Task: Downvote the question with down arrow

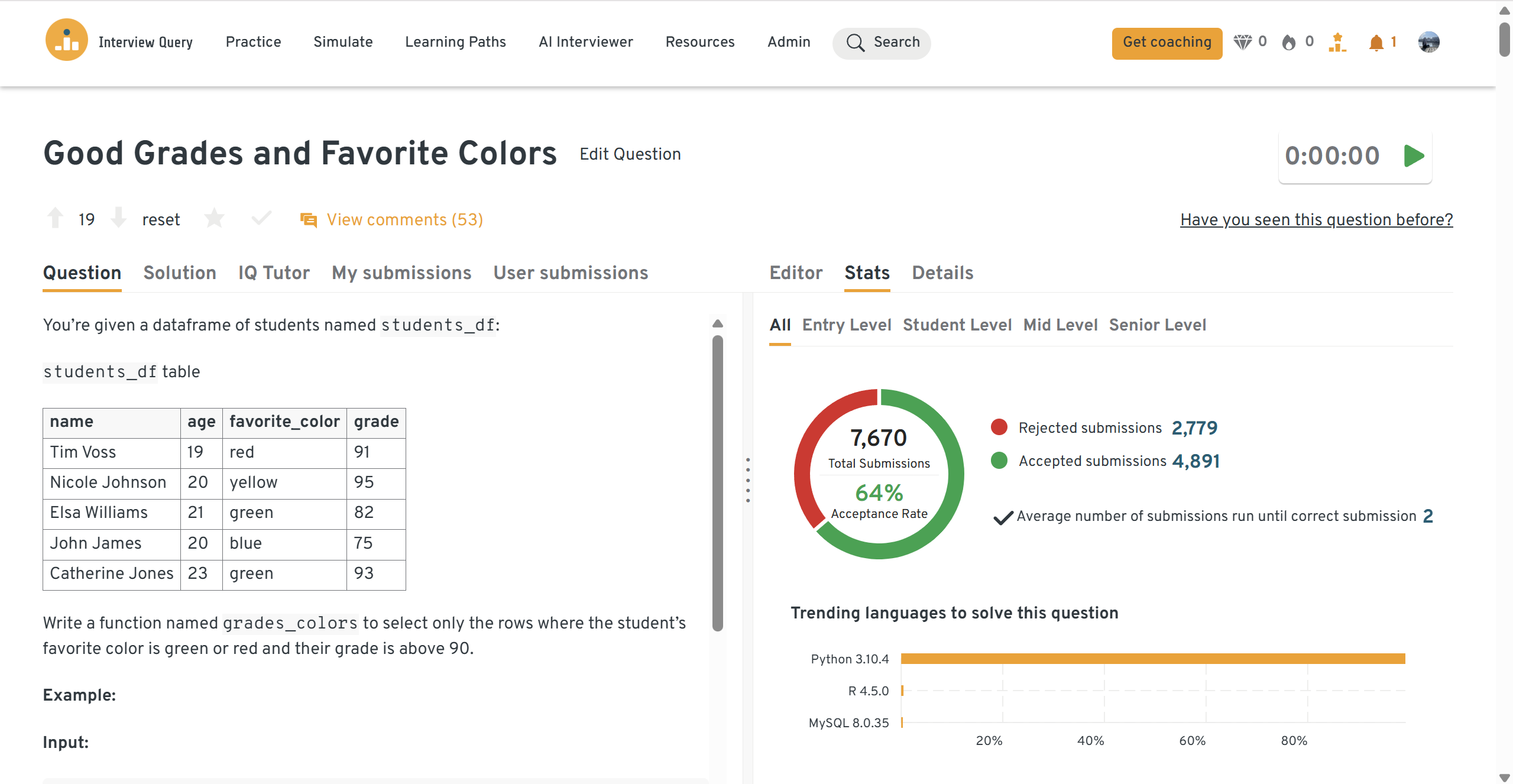Action: click(119, 218)
